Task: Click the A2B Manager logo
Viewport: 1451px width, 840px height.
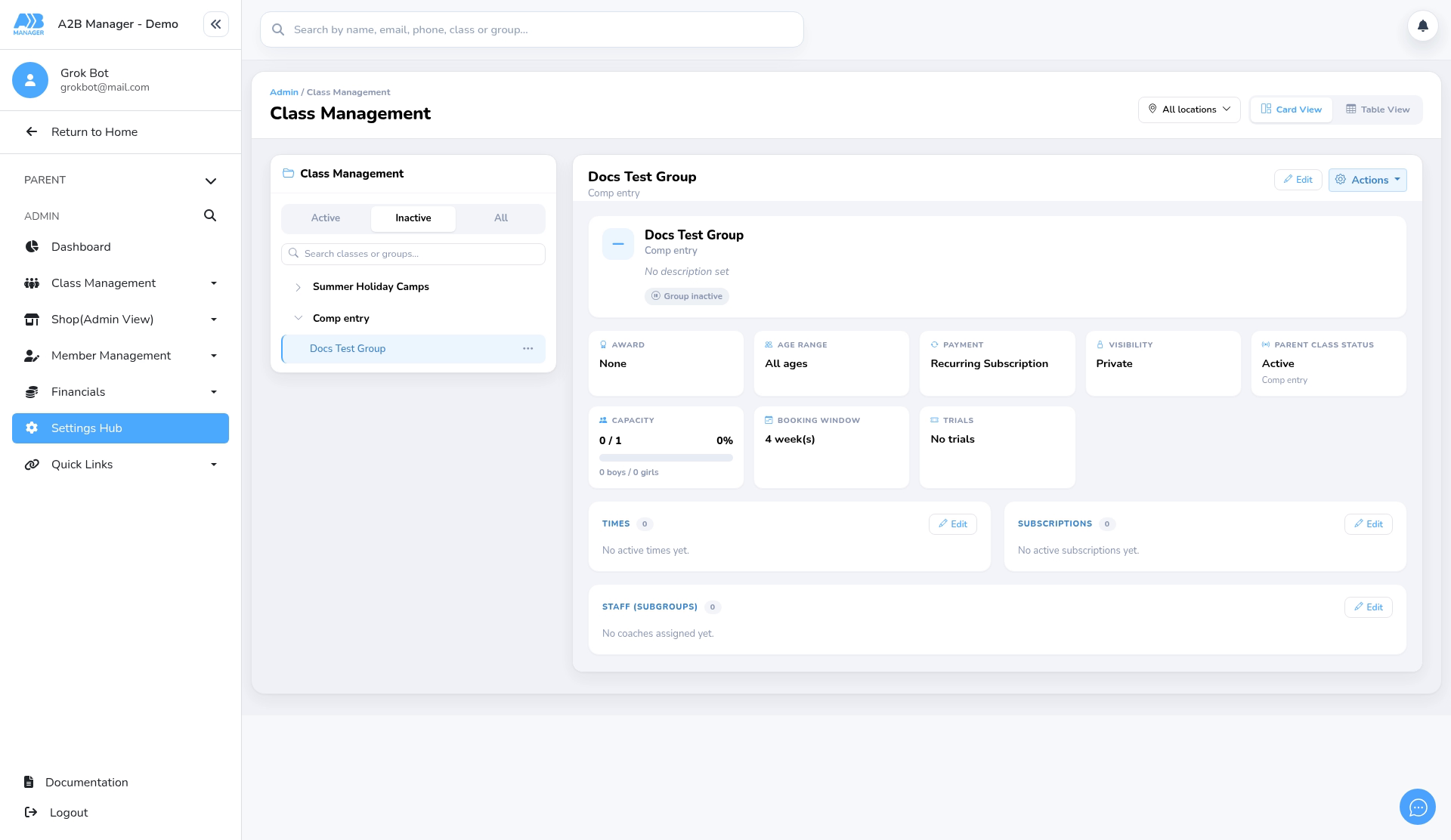Action: click(x=29, y=24)
